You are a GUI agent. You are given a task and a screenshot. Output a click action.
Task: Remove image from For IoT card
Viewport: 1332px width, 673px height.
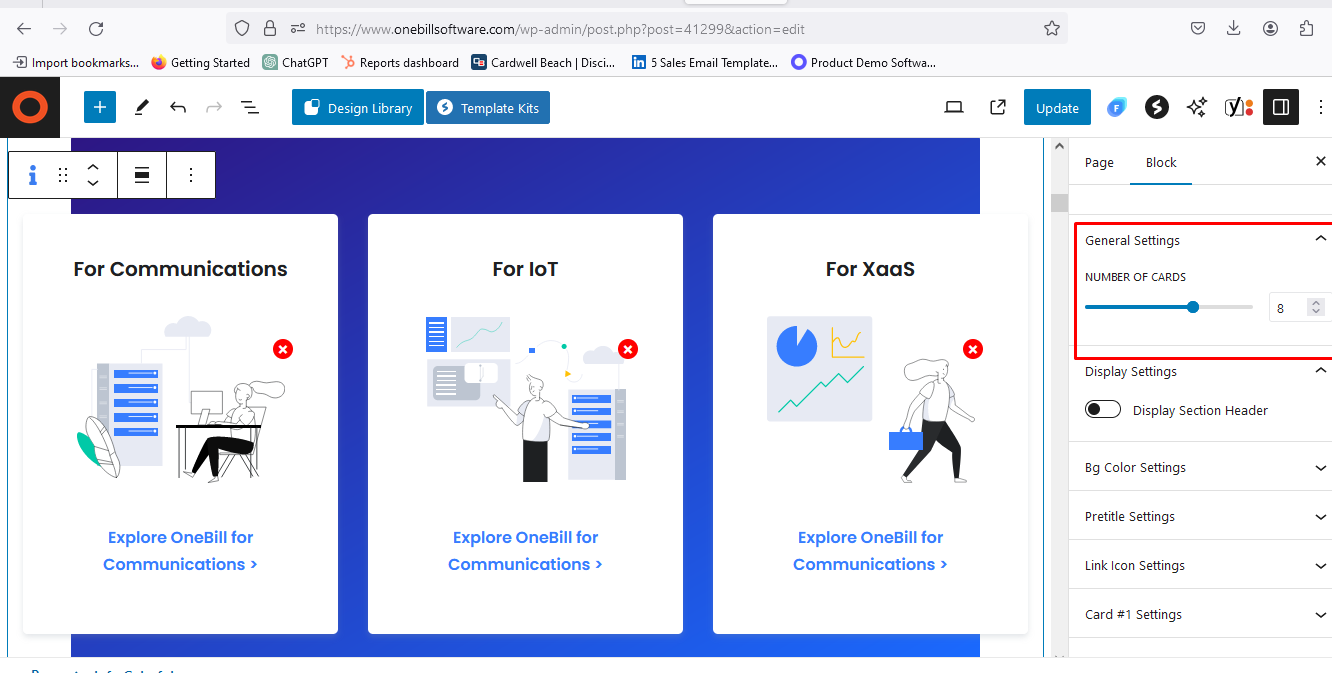click(x=628, y=349)
